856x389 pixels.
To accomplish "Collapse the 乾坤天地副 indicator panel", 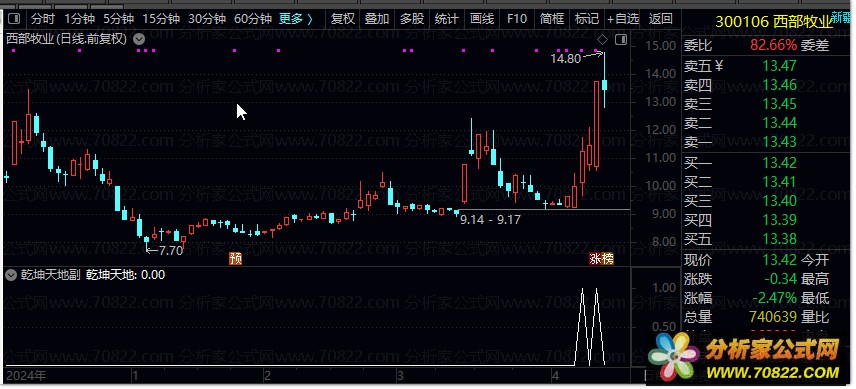I will [x=10, y=275].
